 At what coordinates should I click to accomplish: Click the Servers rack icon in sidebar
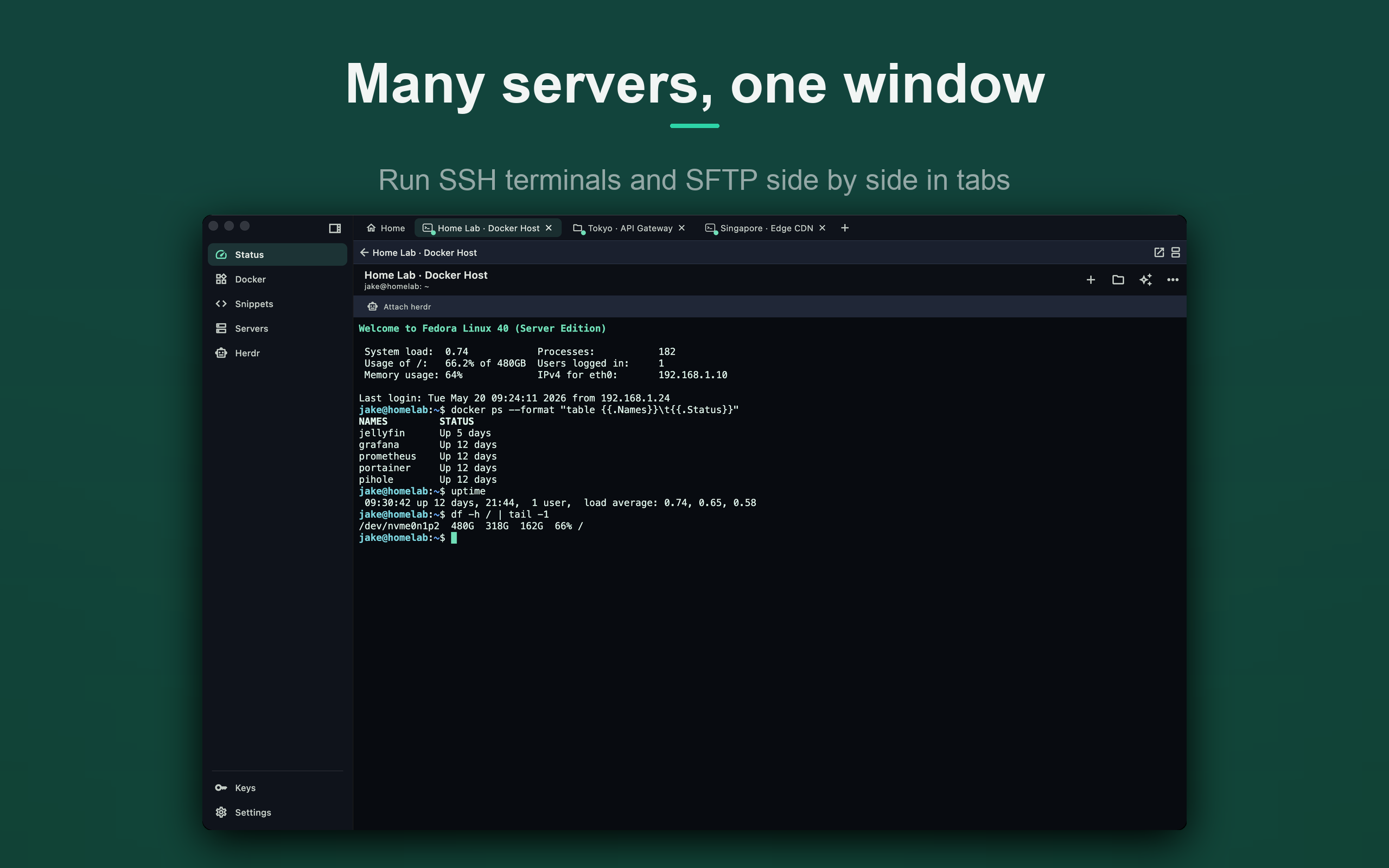[221, 328]
